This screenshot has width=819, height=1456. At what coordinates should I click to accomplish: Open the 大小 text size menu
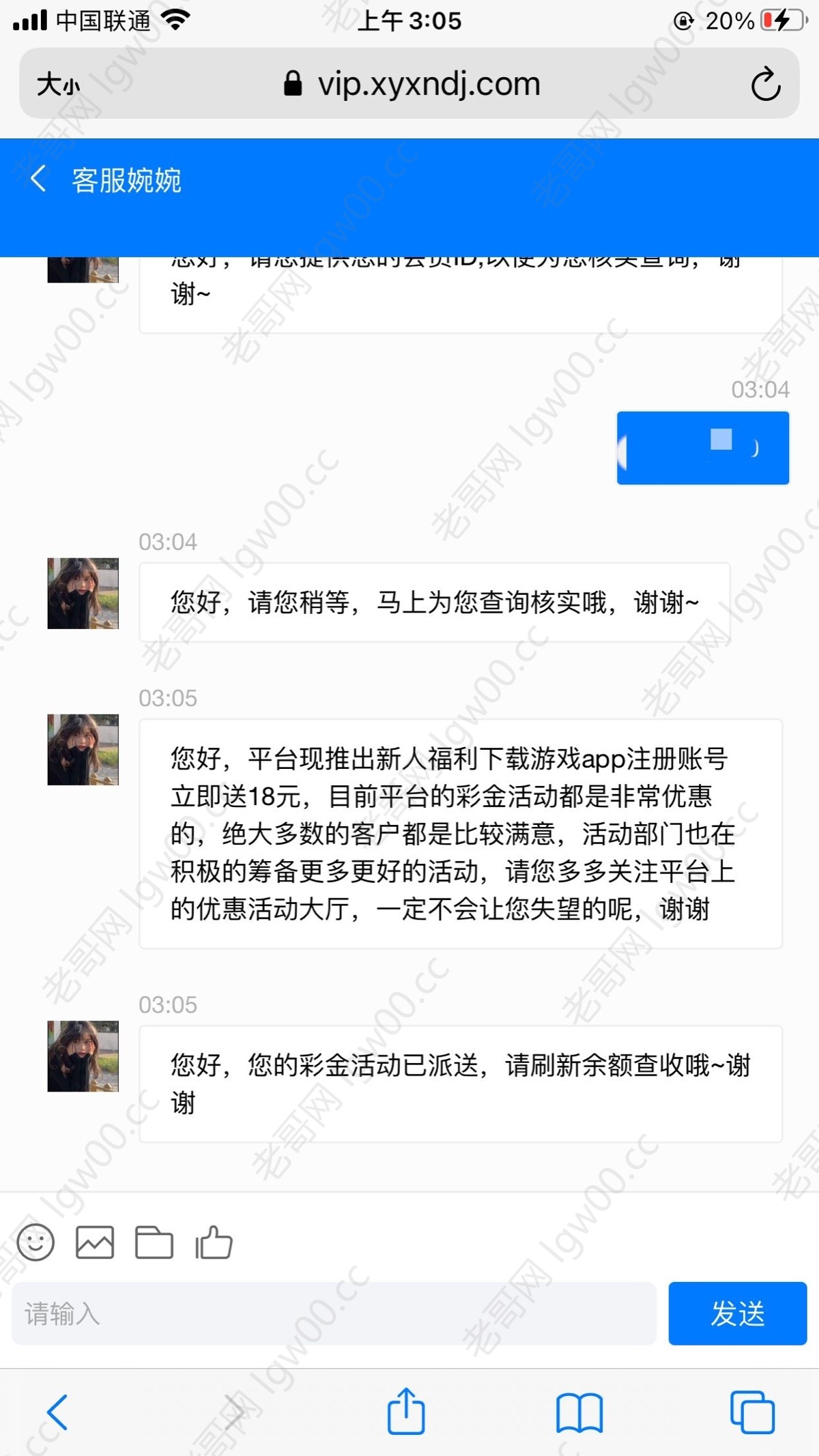pos(58,85)
